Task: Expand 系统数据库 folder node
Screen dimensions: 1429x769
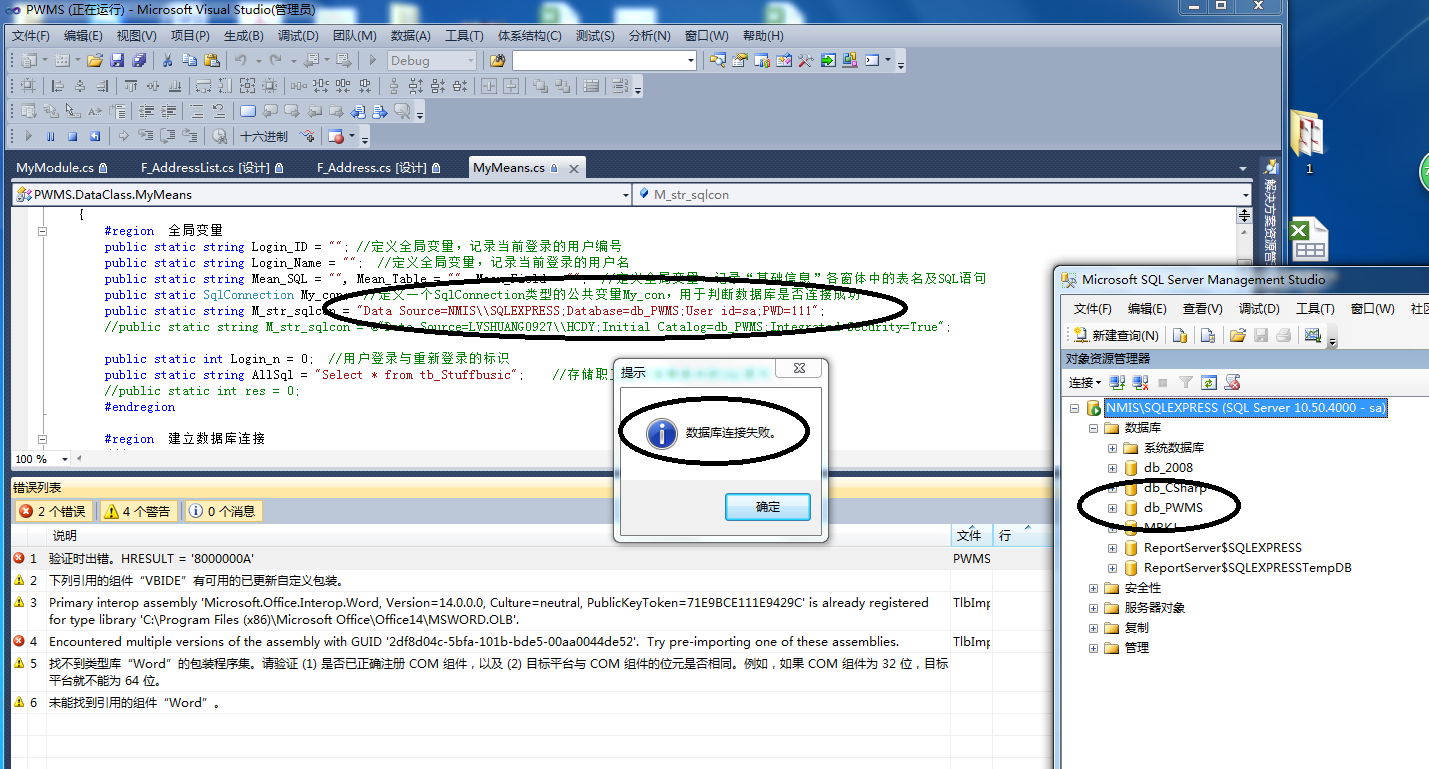Action: (1112, 448)
